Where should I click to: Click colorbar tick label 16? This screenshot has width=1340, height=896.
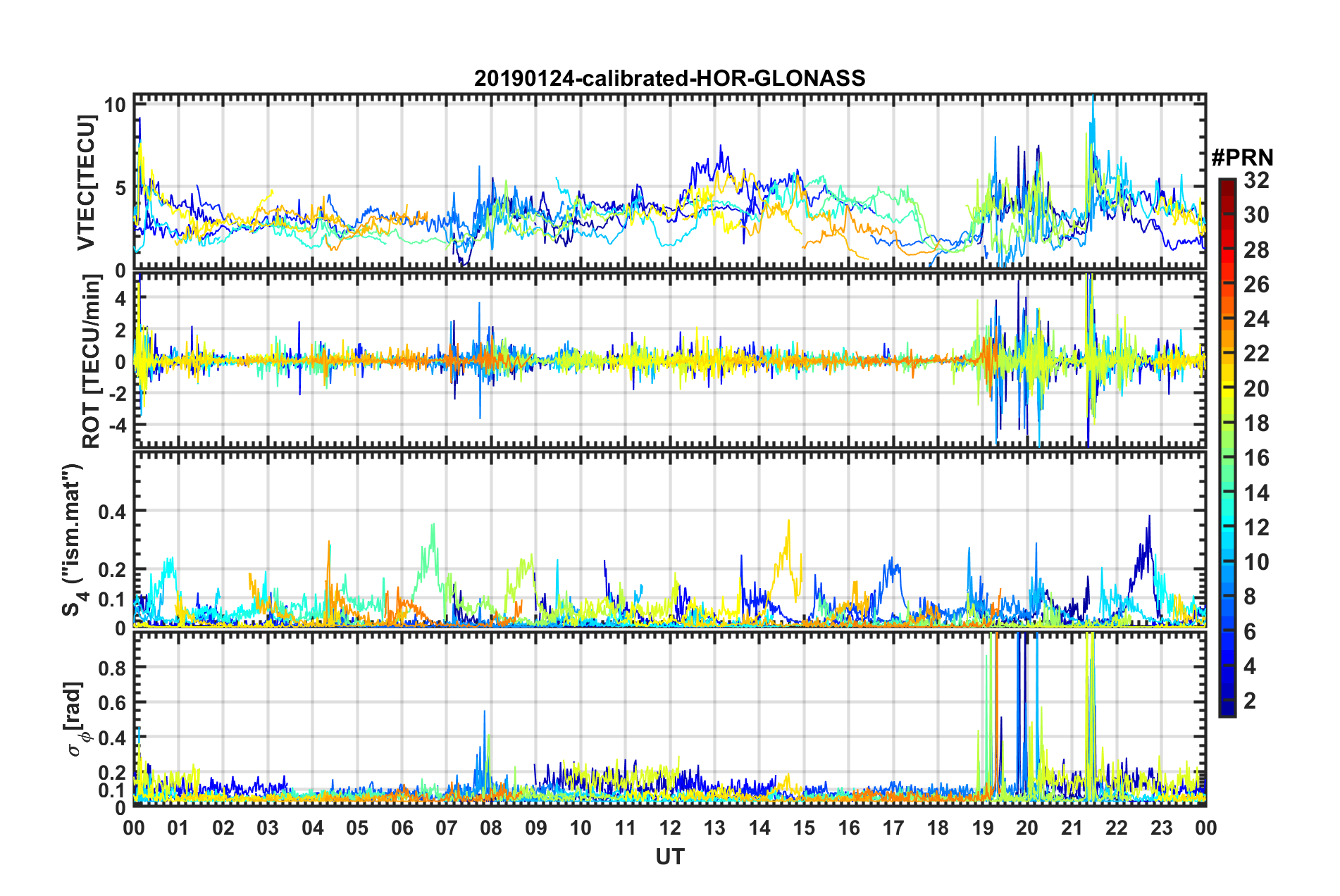pos(1256,458)
